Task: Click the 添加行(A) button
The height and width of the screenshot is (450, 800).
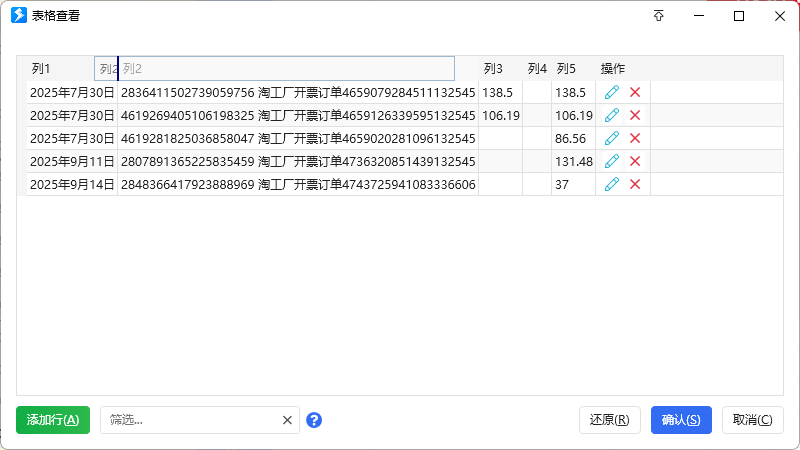Action: click(53, 420)
